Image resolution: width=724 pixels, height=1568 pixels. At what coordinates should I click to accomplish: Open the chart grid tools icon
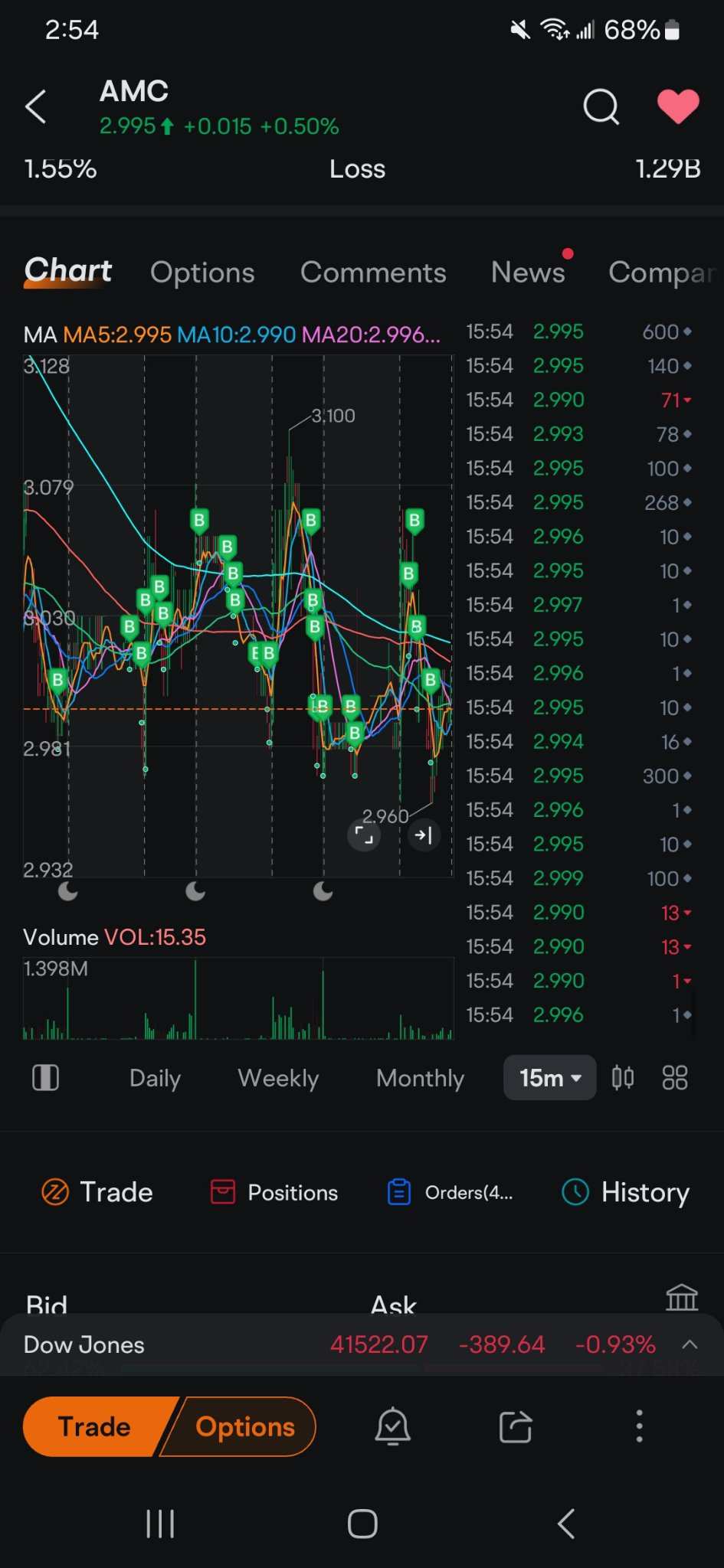[675, 1078]
